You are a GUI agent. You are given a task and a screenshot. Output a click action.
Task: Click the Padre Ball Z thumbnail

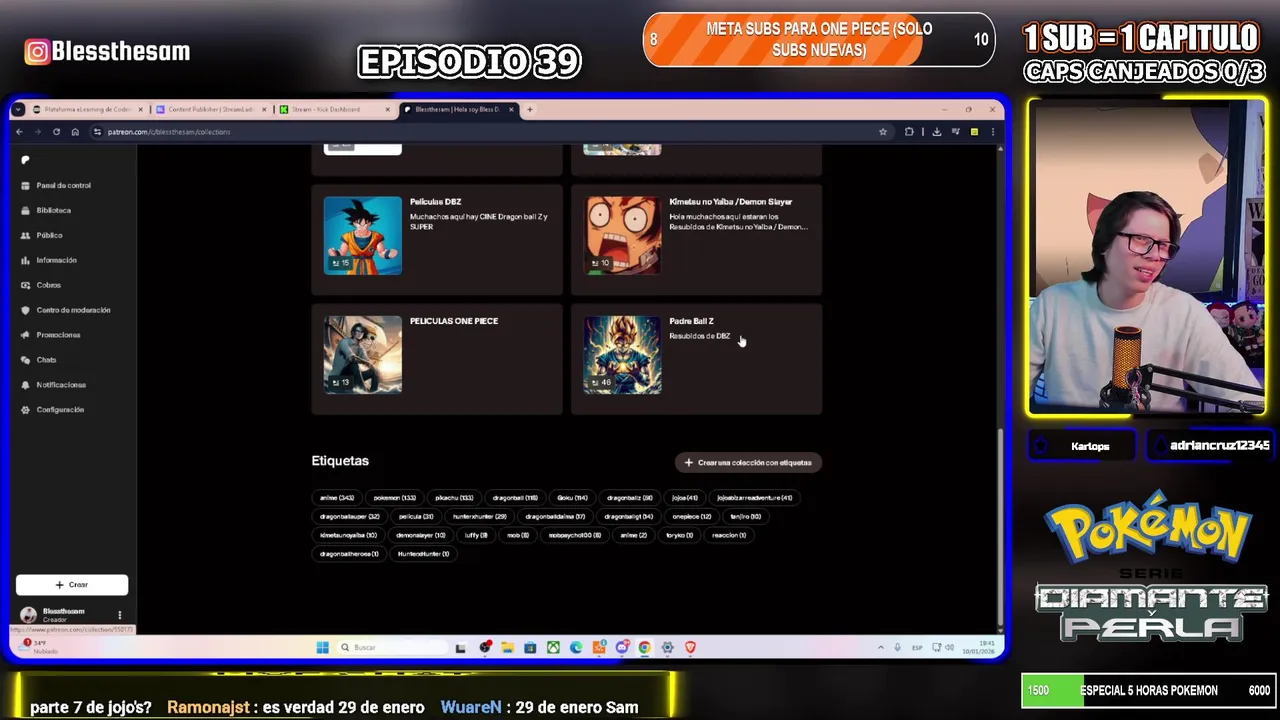tap(622, 354)
